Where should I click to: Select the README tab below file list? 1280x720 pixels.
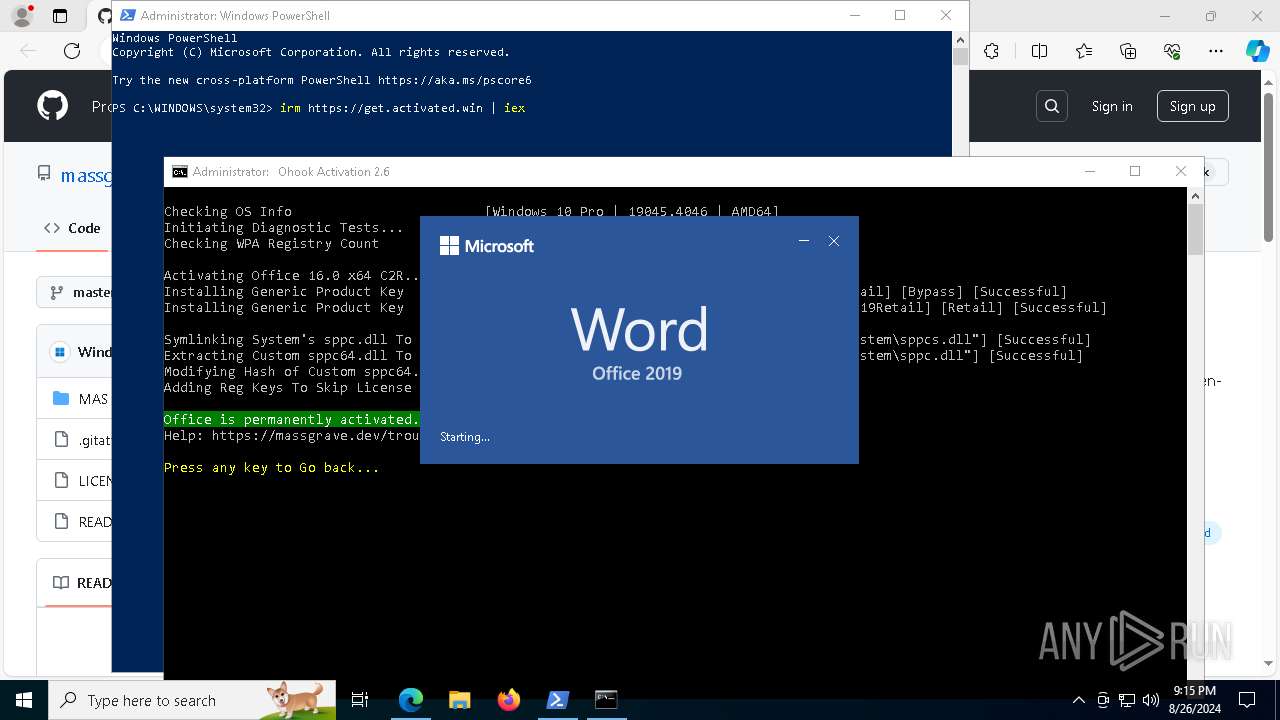81,582
